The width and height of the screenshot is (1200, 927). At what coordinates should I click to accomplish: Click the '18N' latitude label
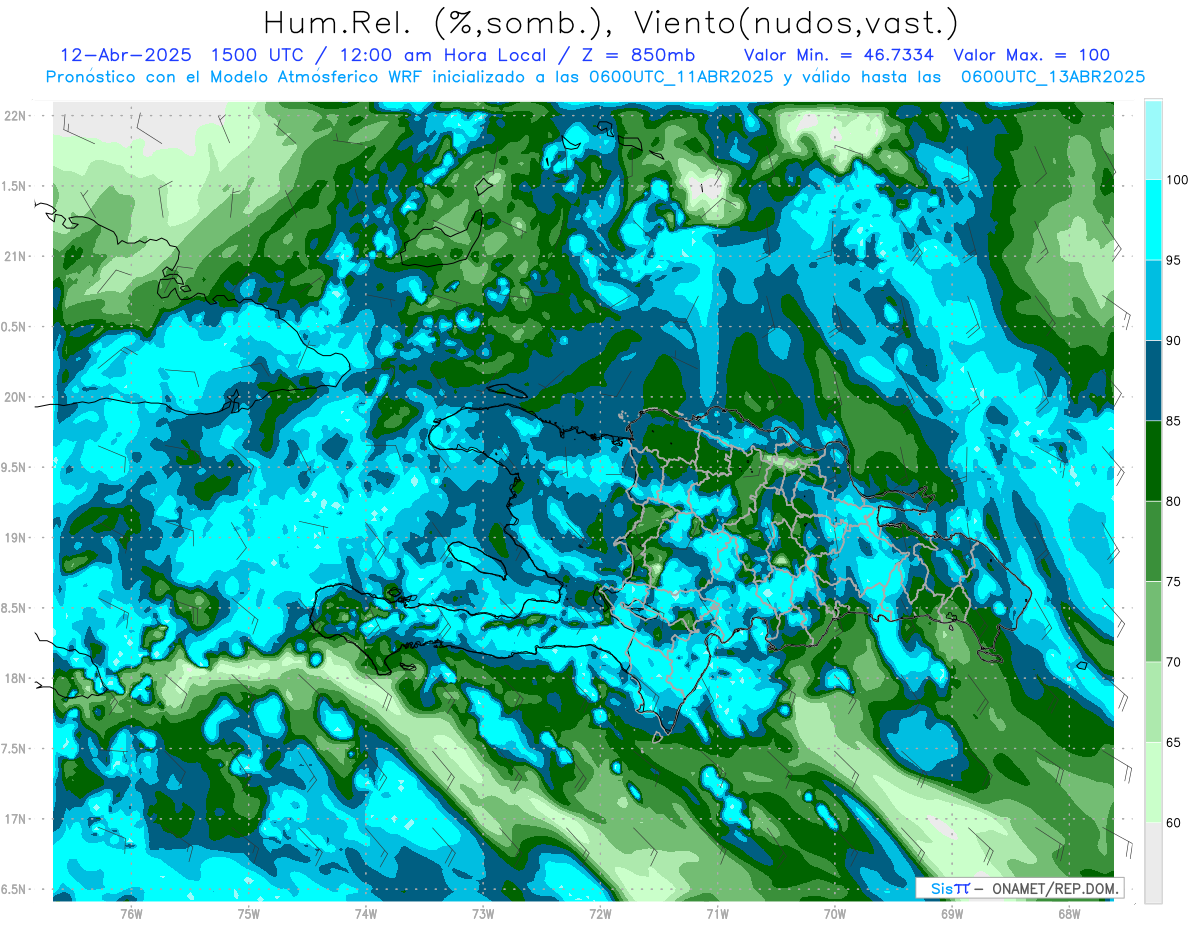[x=14, y=678]
